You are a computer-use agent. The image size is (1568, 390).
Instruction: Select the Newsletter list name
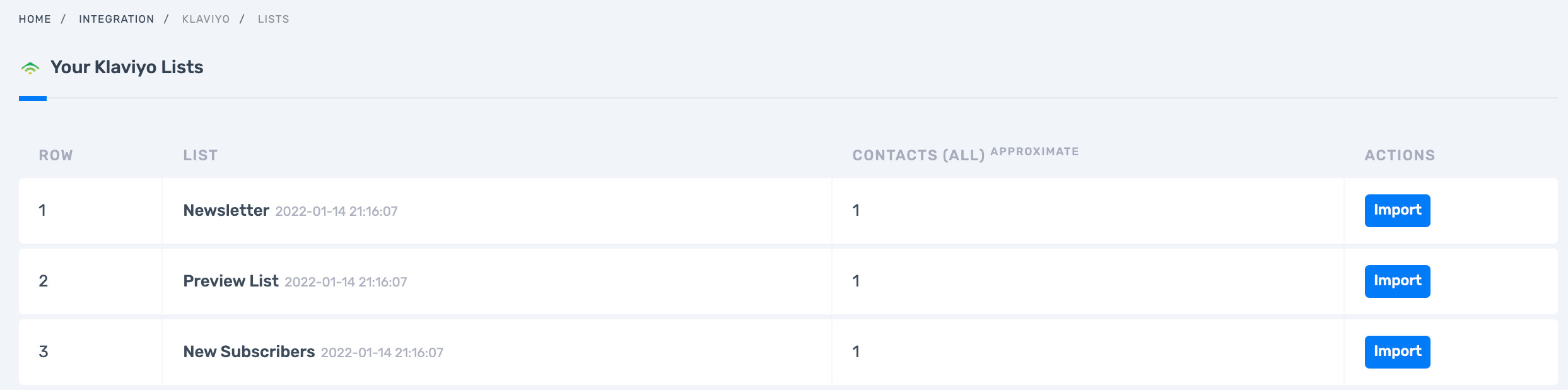(x=226, y=210)
